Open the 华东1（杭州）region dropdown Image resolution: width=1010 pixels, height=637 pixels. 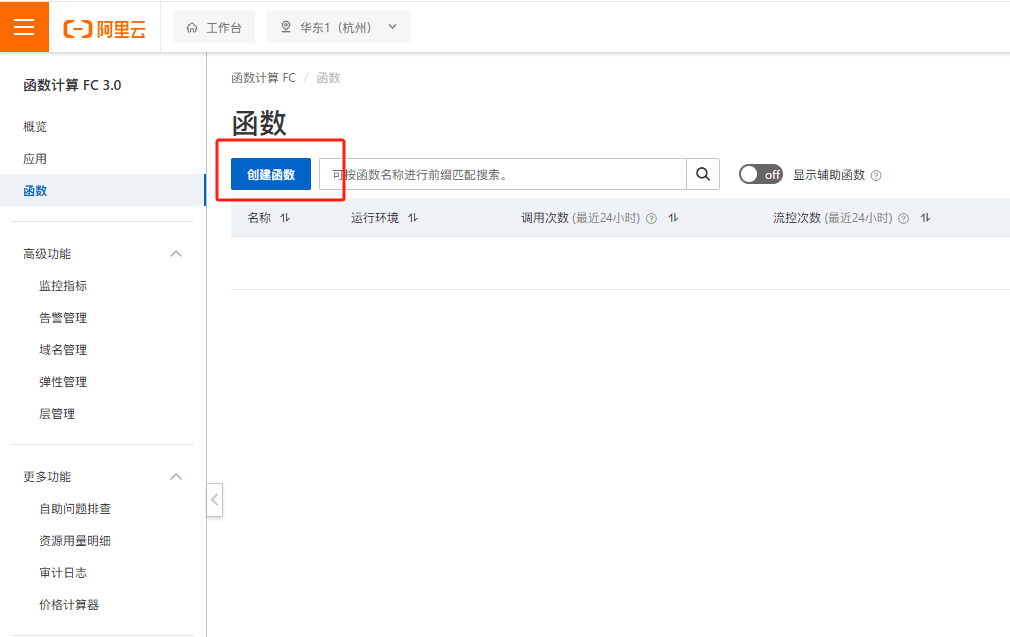[x=339, y=27]
